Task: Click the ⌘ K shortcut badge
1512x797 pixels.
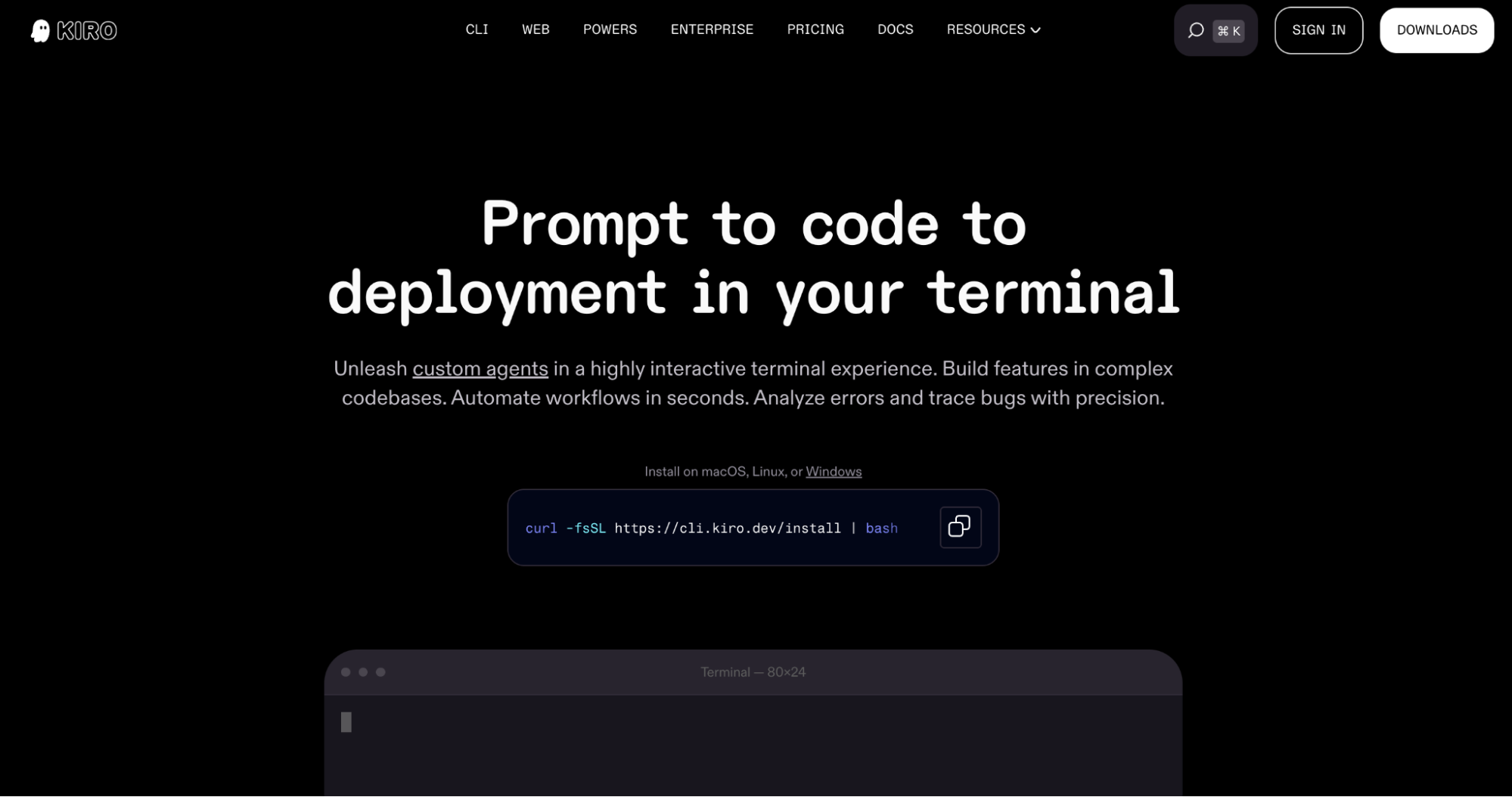Action: [1228, 31]
